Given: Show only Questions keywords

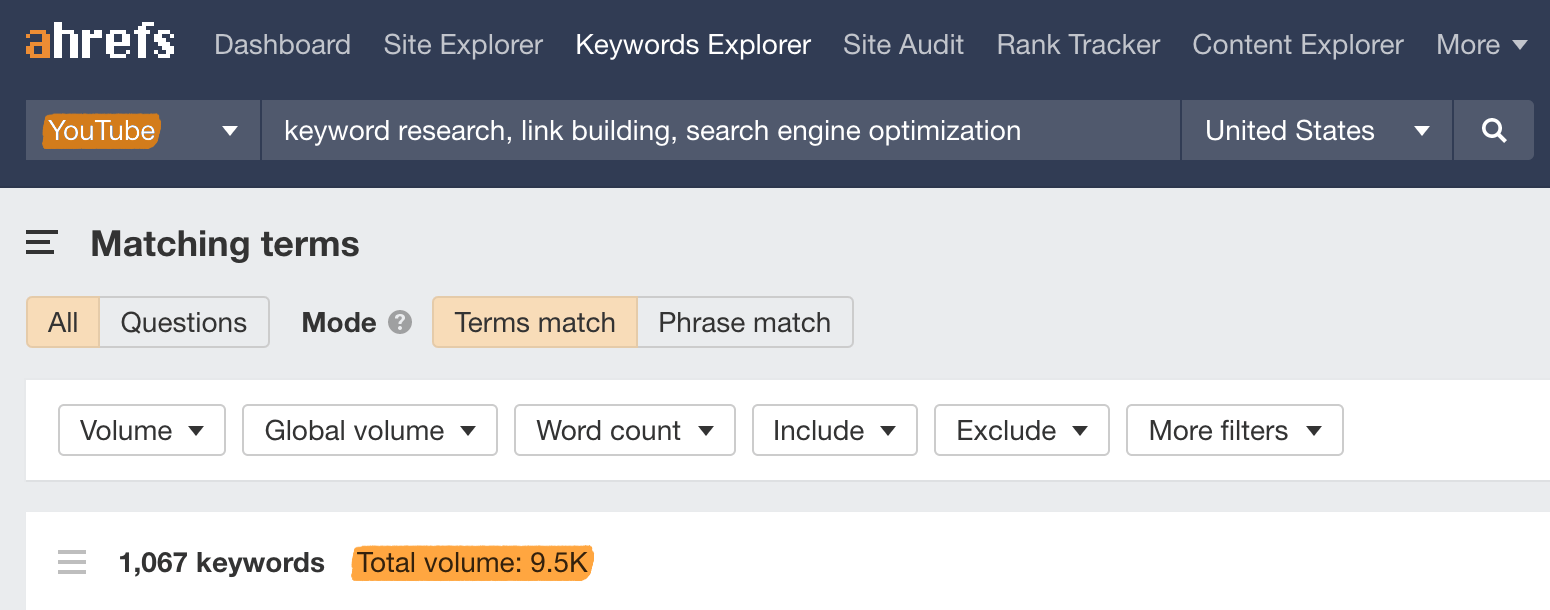Looking at the screenshot, I should click(184, 322).
